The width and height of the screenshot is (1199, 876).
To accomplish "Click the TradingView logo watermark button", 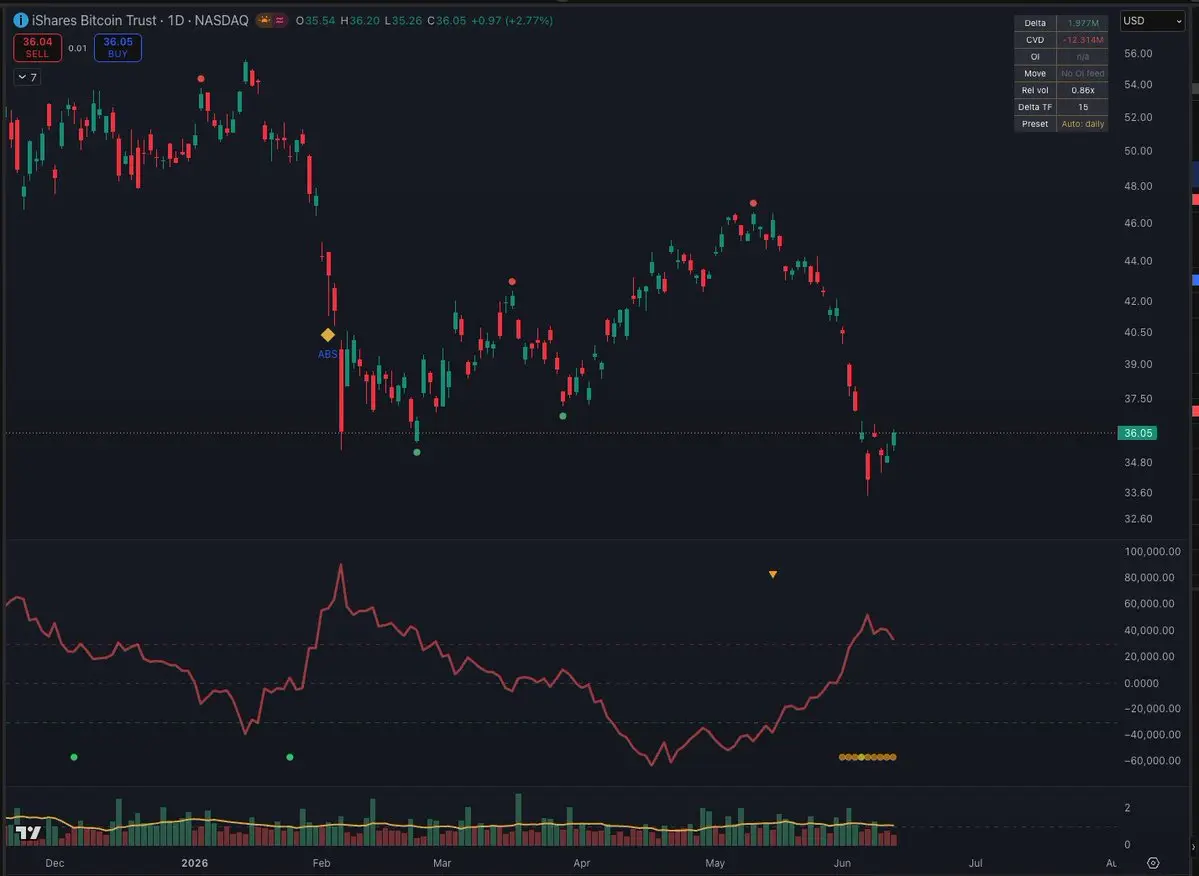I will click(x=28, y=832).
